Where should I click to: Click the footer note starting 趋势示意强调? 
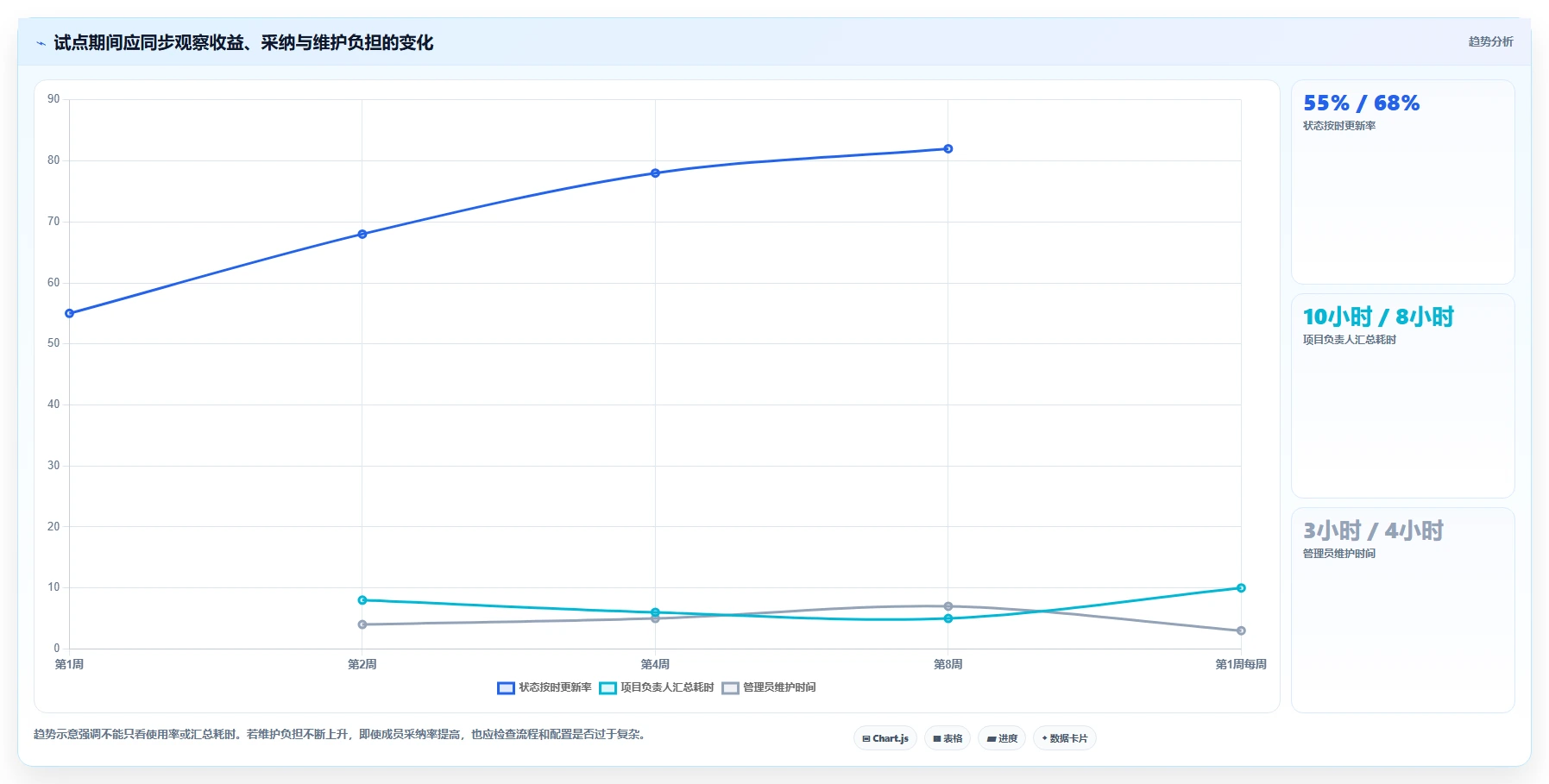click(x=340, y=735)
